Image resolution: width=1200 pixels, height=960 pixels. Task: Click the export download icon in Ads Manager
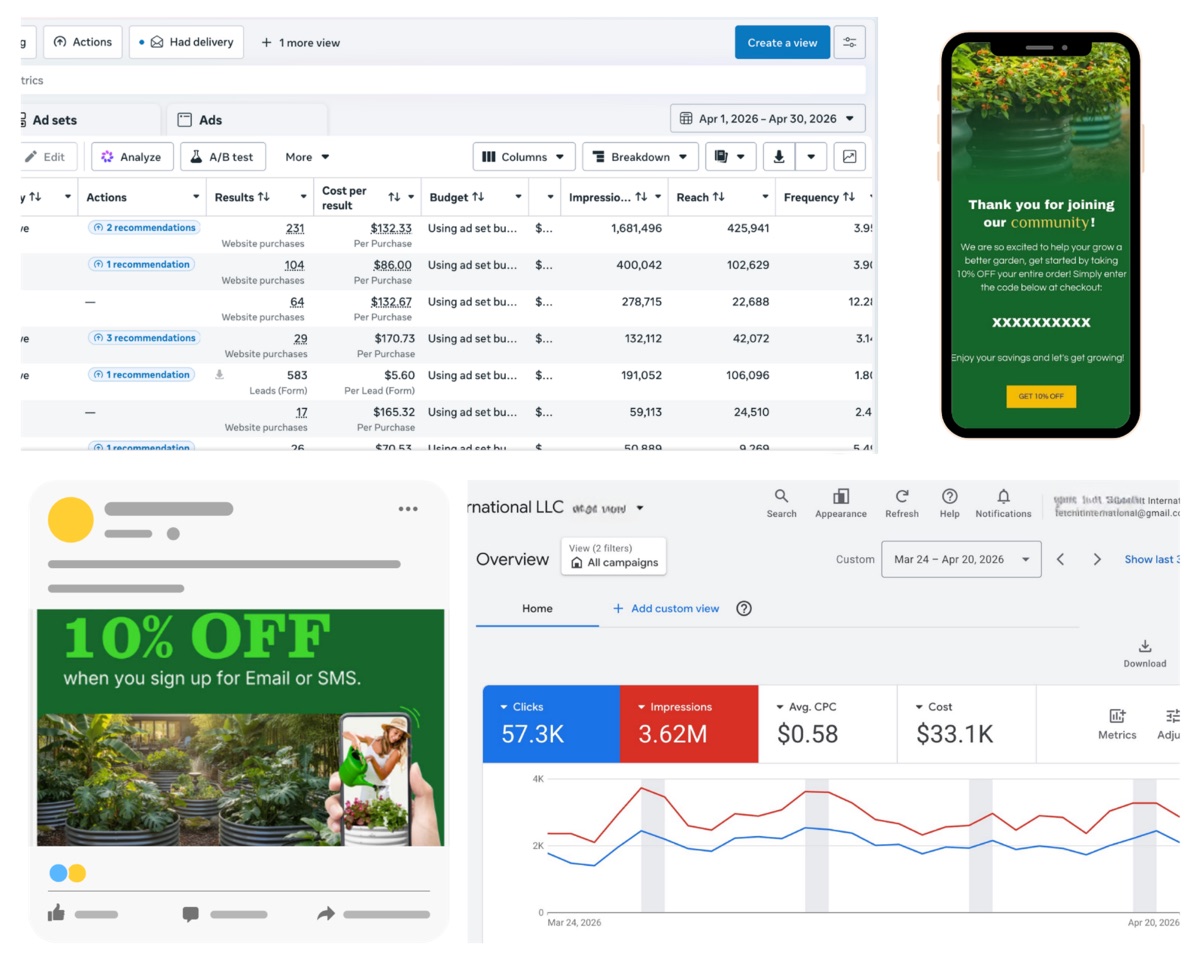(779, 157)
